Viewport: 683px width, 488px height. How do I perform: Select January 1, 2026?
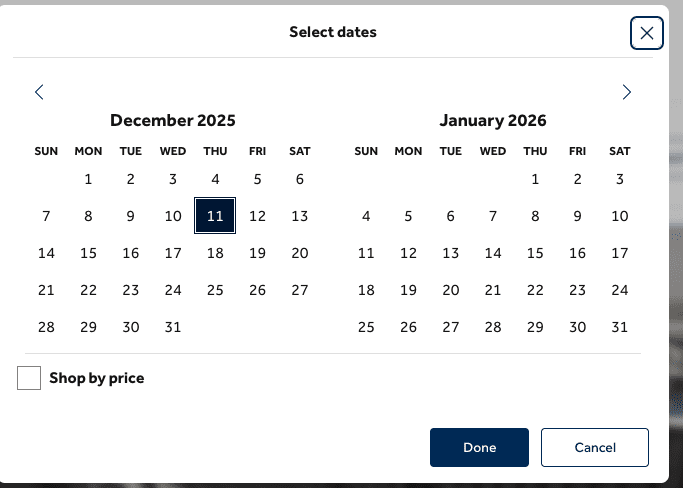[535, 179]
